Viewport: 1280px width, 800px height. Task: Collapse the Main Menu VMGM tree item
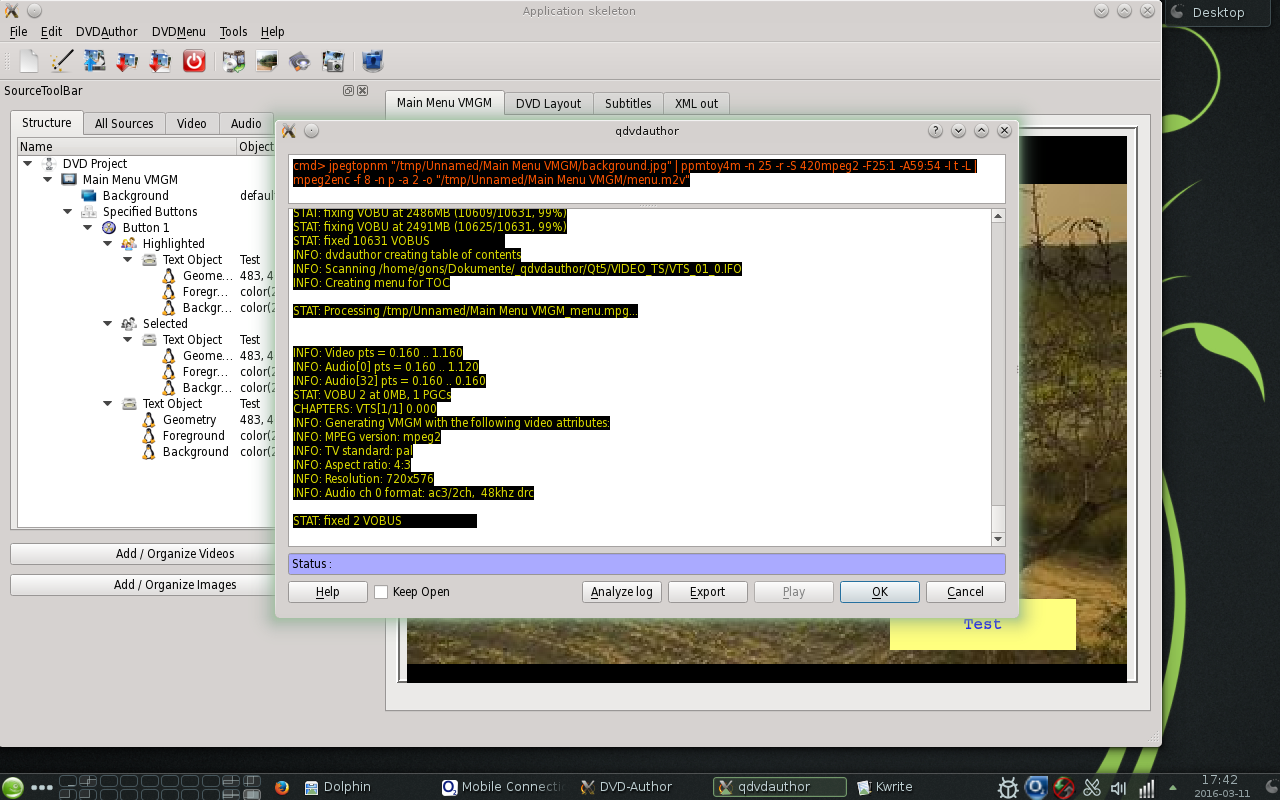tap(47, 179)
